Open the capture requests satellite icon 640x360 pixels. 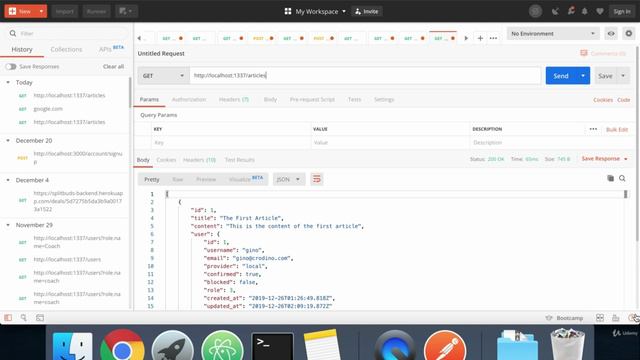click(555, 11)
